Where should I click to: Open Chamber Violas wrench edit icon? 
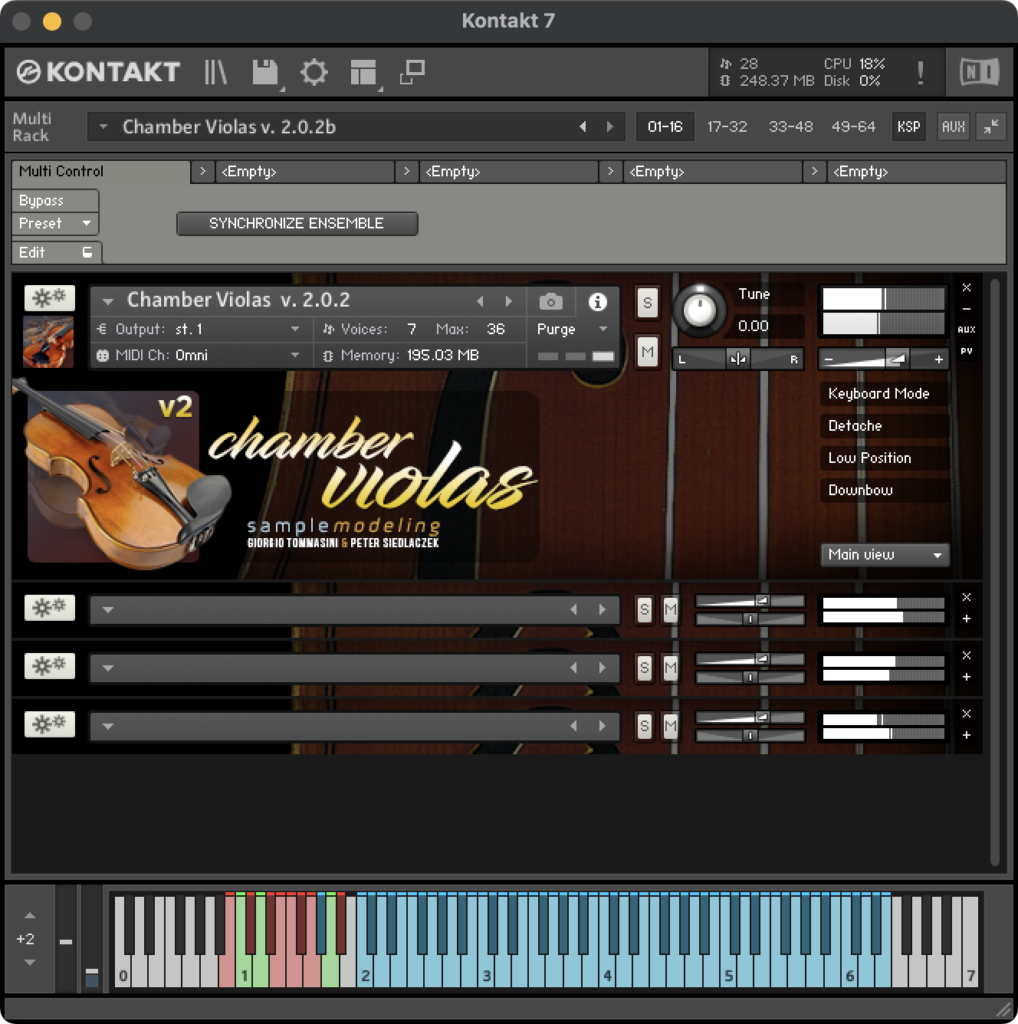click(50, 298)
